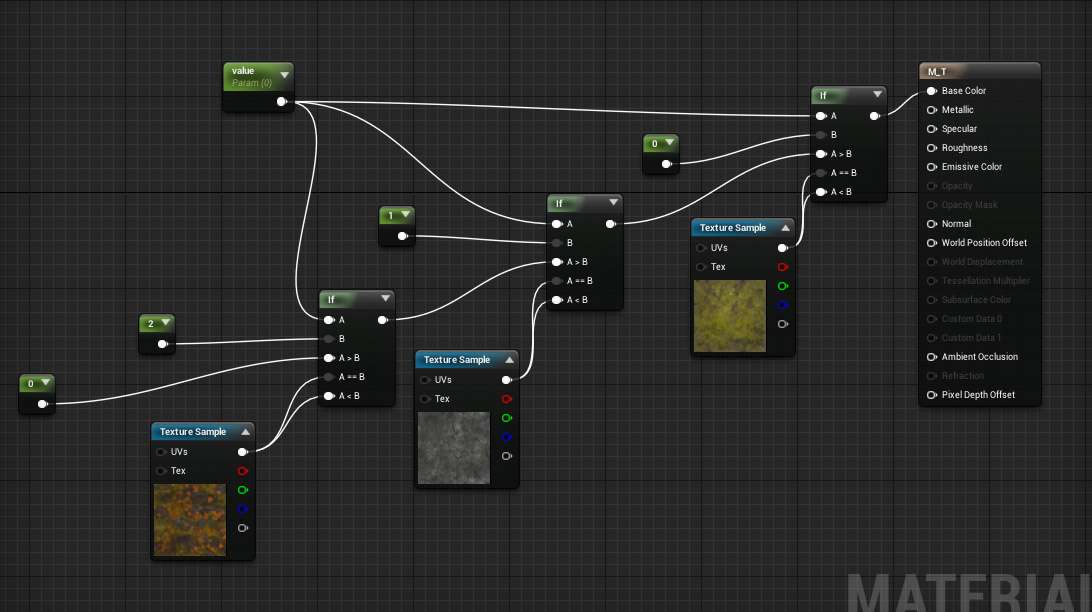This screenshot has width=1092, height=612.
Task: Expand arrow of If node wired to constant 2
Action: [385, 298]
